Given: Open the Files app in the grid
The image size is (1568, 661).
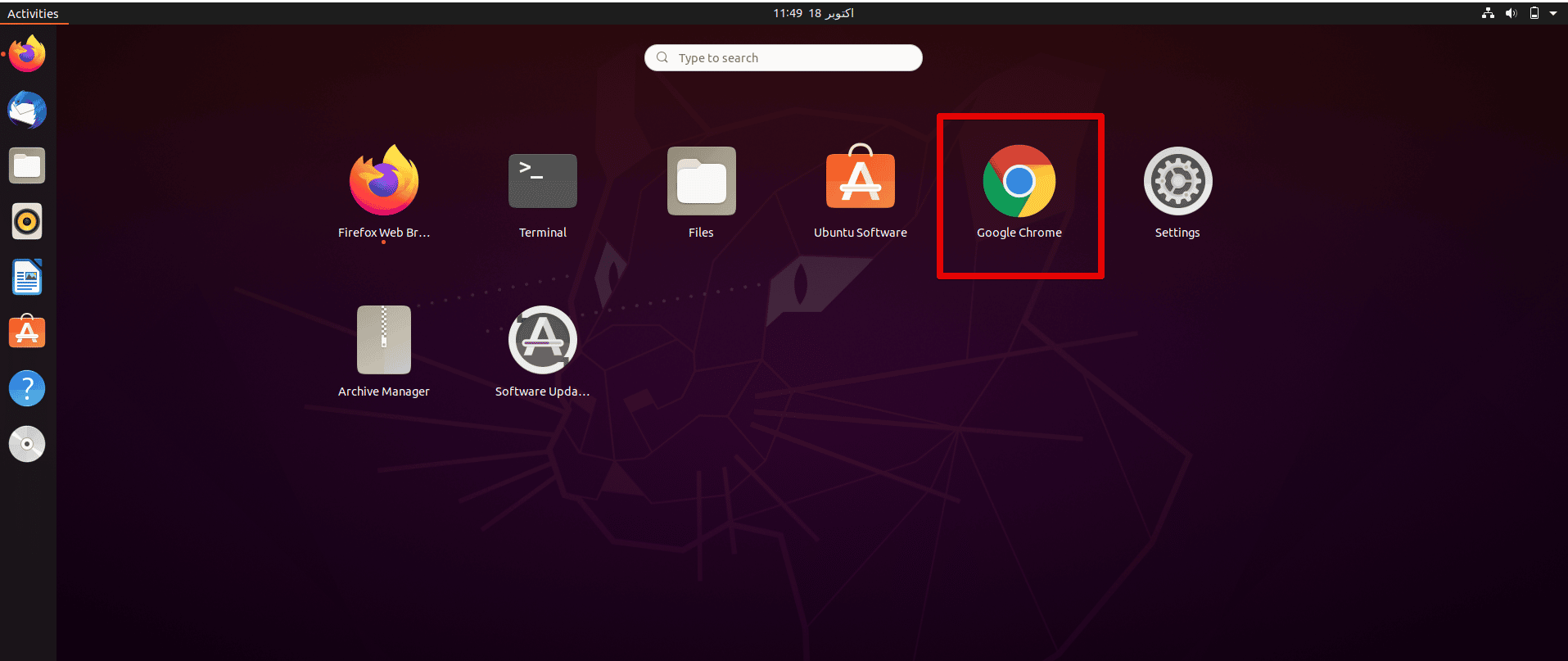Looking at the screenshot, I should [701, 182].
